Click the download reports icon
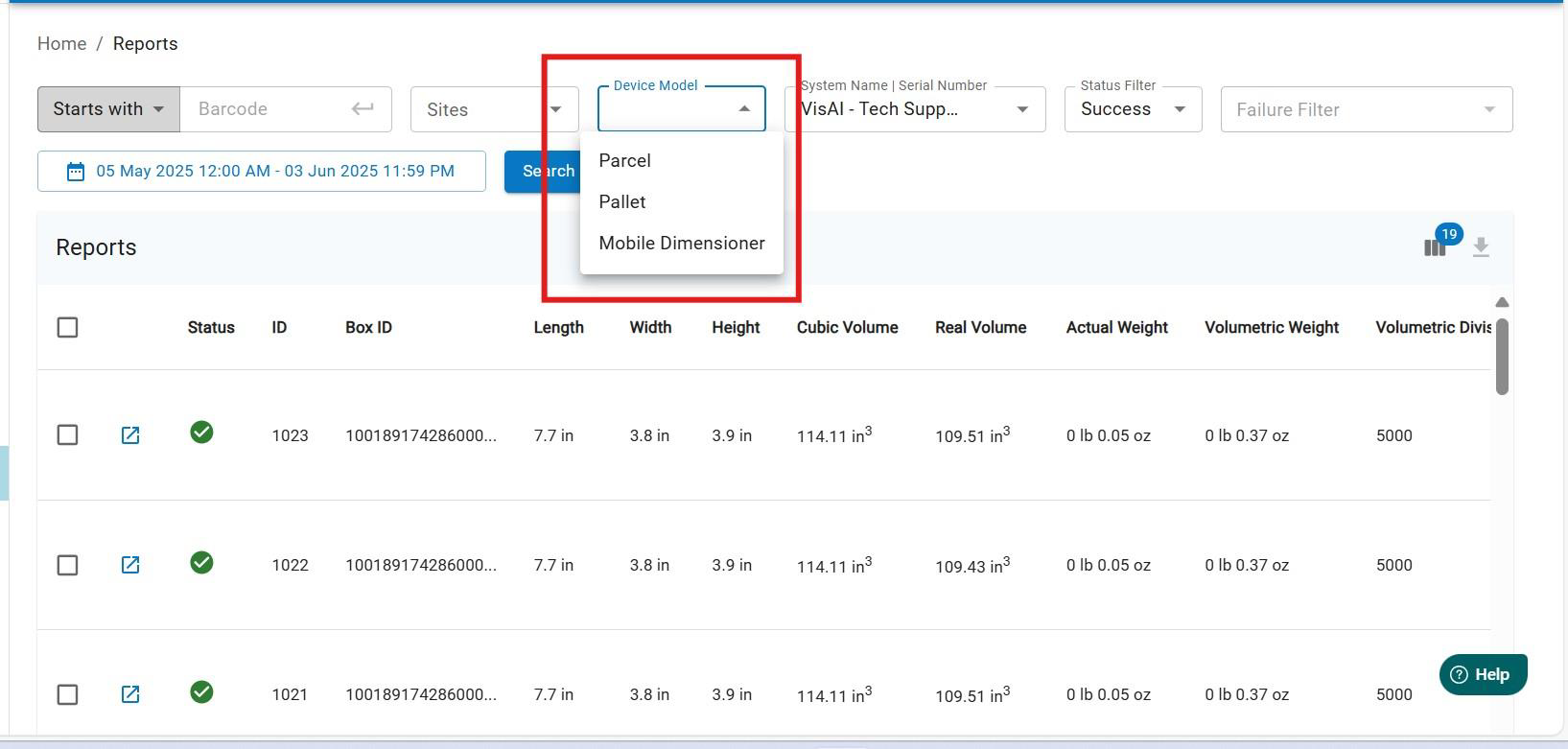This screenshot has height=749, width=1568. 1481,247
